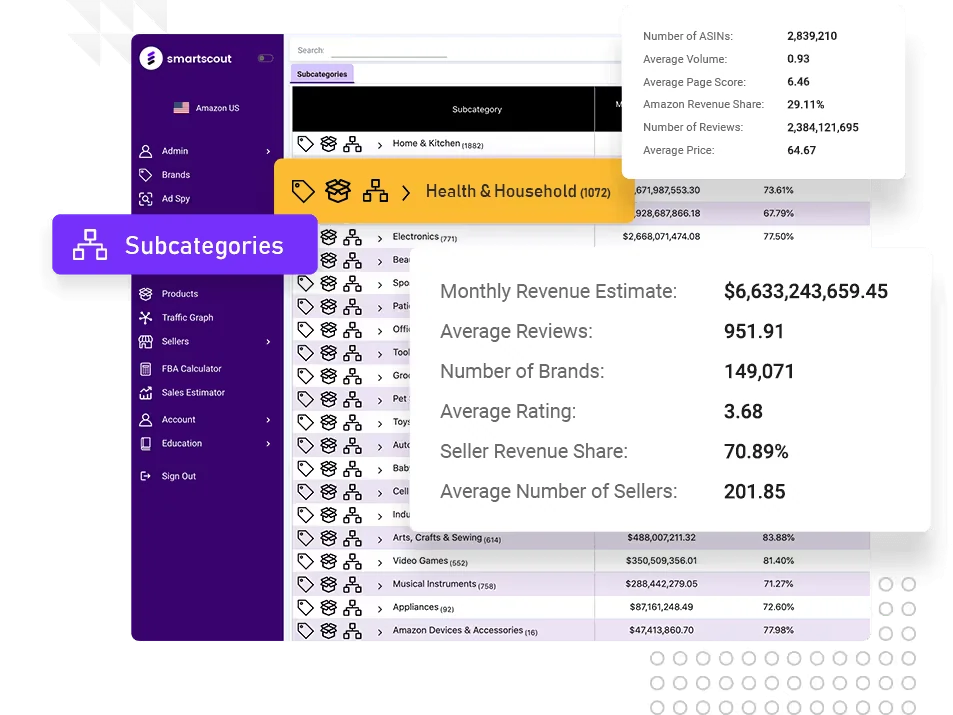Click the Sign Out link

170,476
